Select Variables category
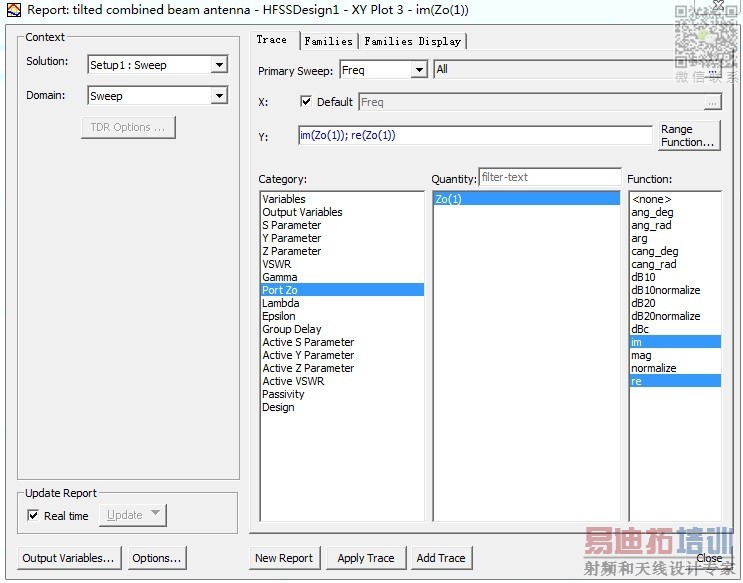 (342, 199)
